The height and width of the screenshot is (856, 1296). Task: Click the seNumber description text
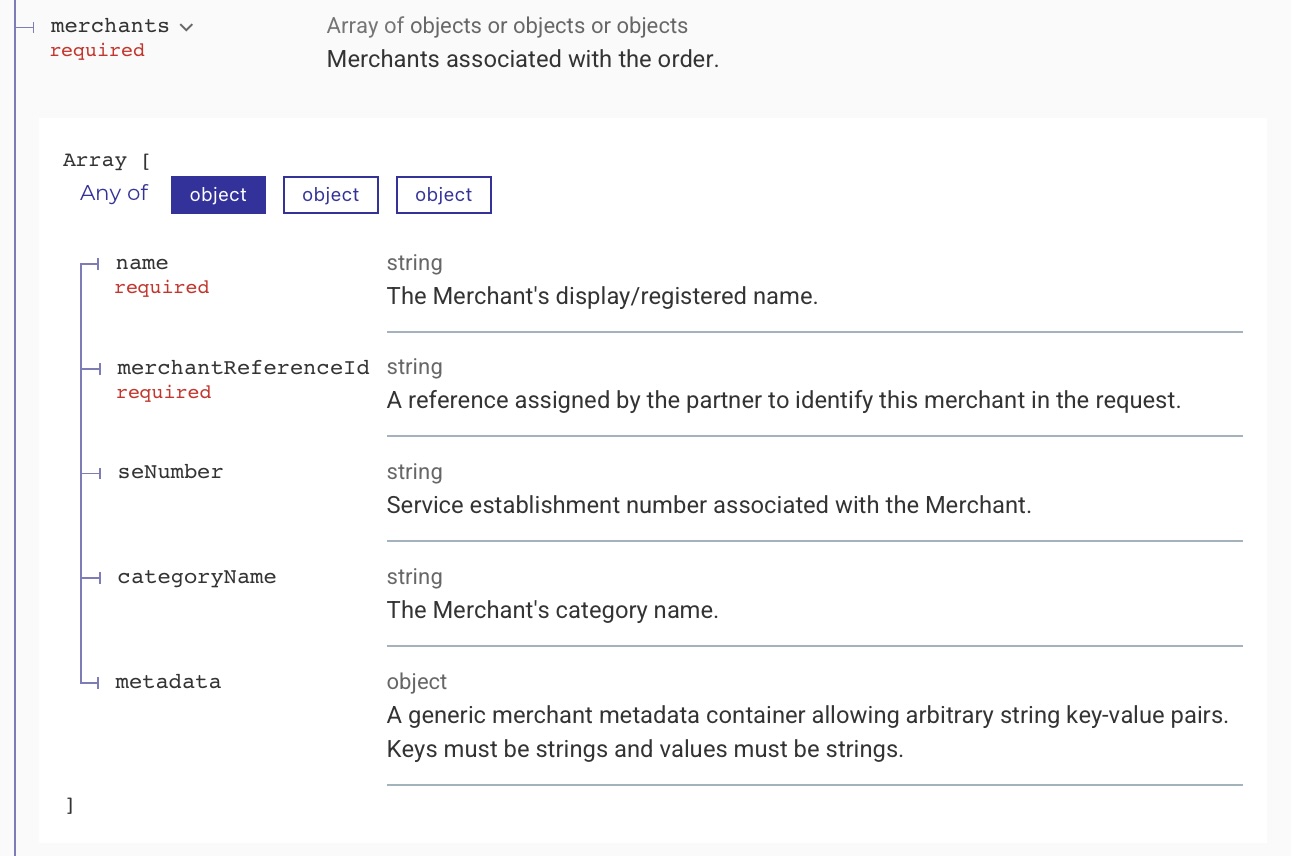pos(709,505)
